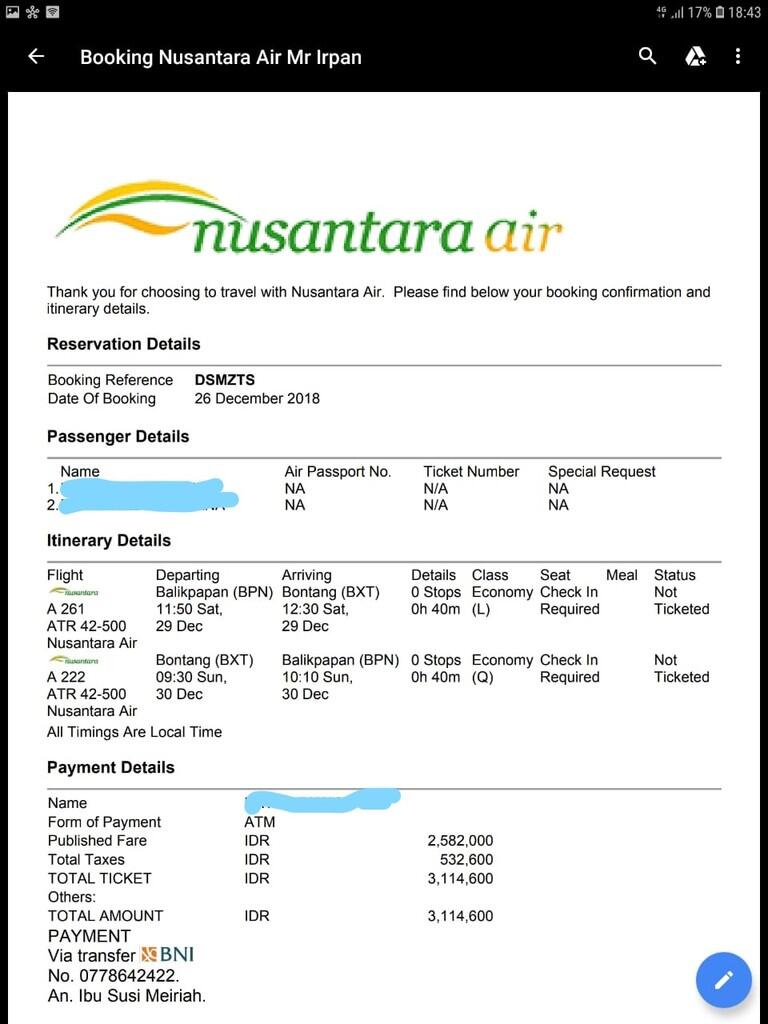Tap small Nusantara logo above flight A 222
768x1024 pixels.
[73, 660]
